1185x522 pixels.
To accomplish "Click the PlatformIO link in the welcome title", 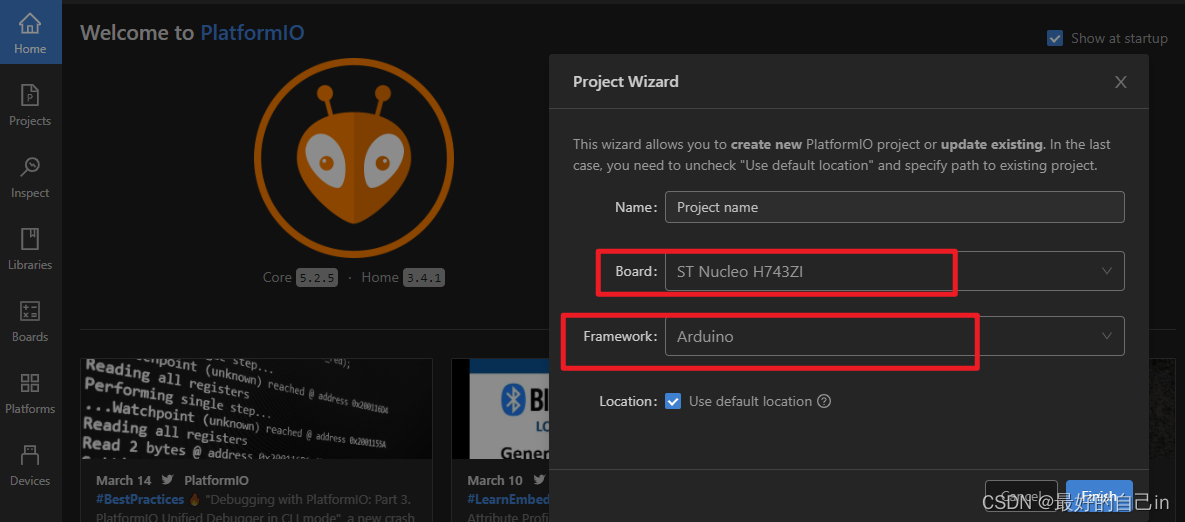I will tap(252, 32).
